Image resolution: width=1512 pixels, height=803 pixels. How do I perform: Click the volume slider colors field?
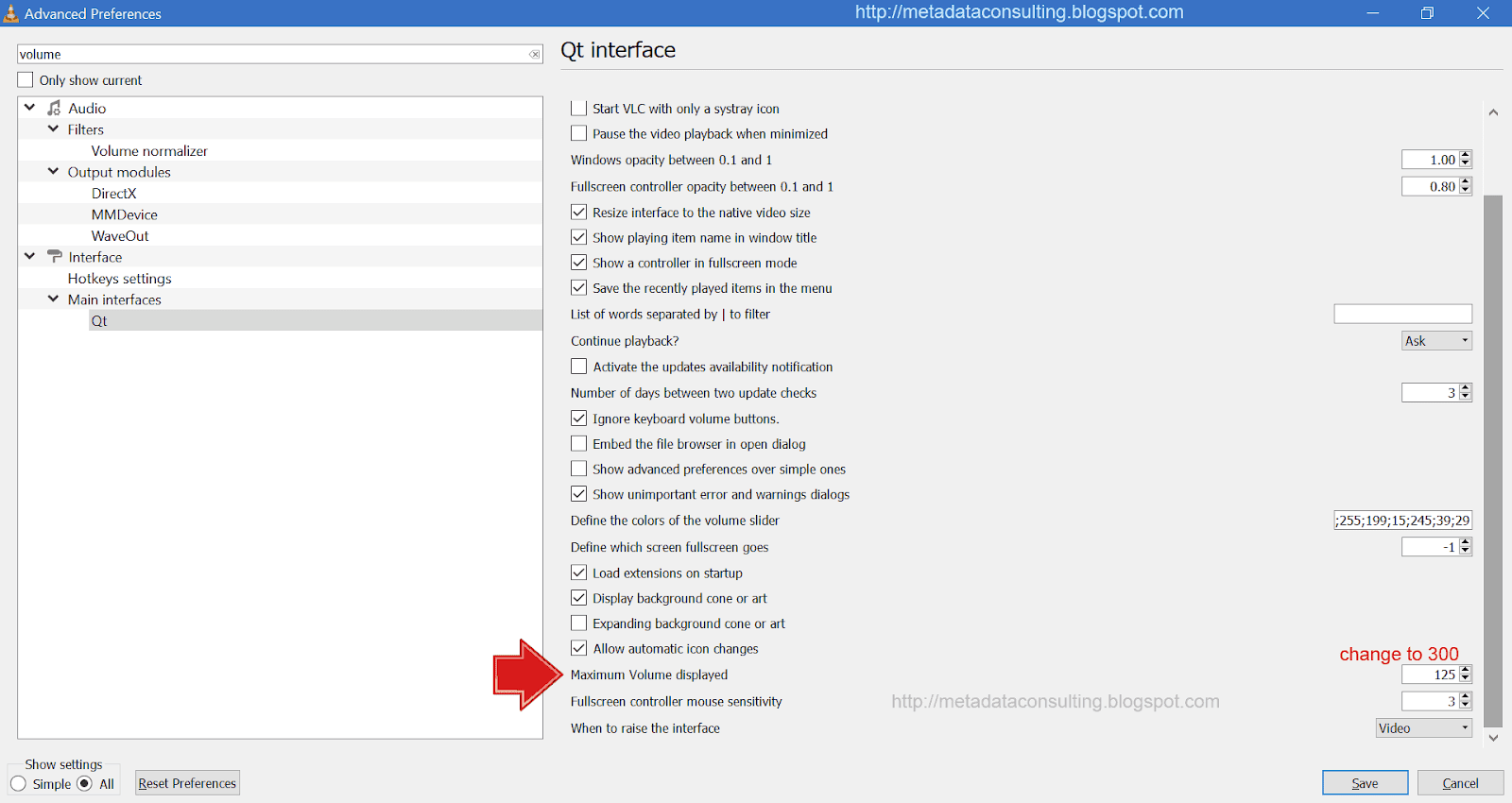[x=1403, y=521]
